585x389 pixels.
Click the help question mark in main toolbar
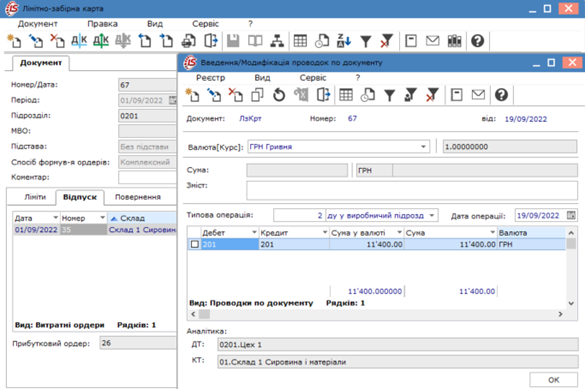pos(478,41)
